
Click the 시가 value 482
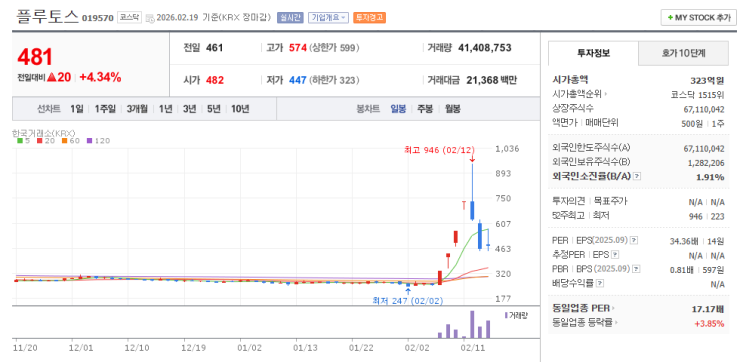[x=215, y=80]
